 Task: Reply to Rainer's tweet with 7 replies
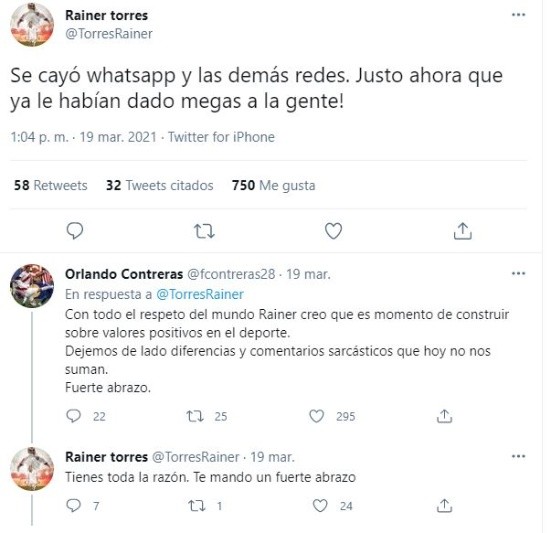(x=73, y=506)
